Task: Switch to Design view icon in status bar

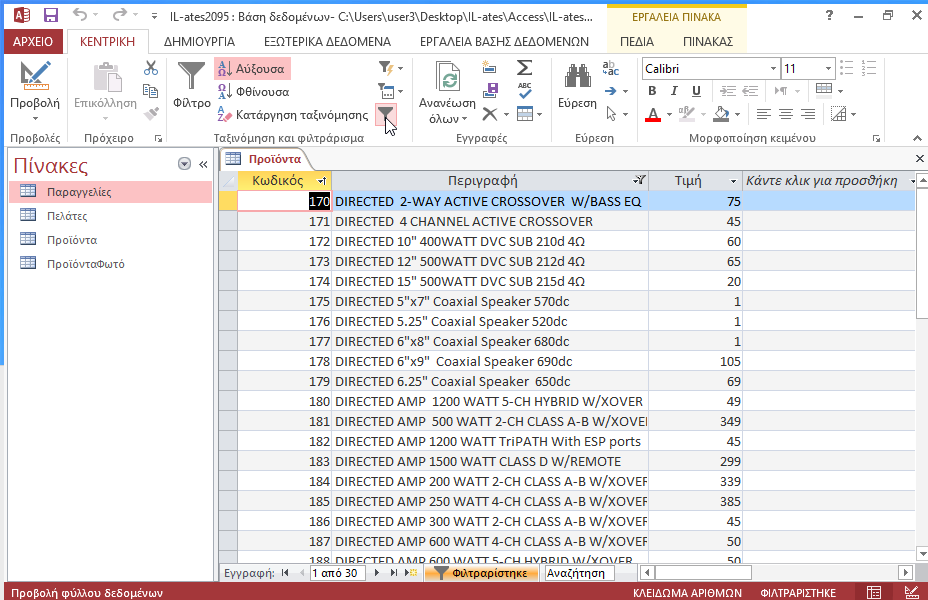Action: pyautogui.click(x=911, y=592)
